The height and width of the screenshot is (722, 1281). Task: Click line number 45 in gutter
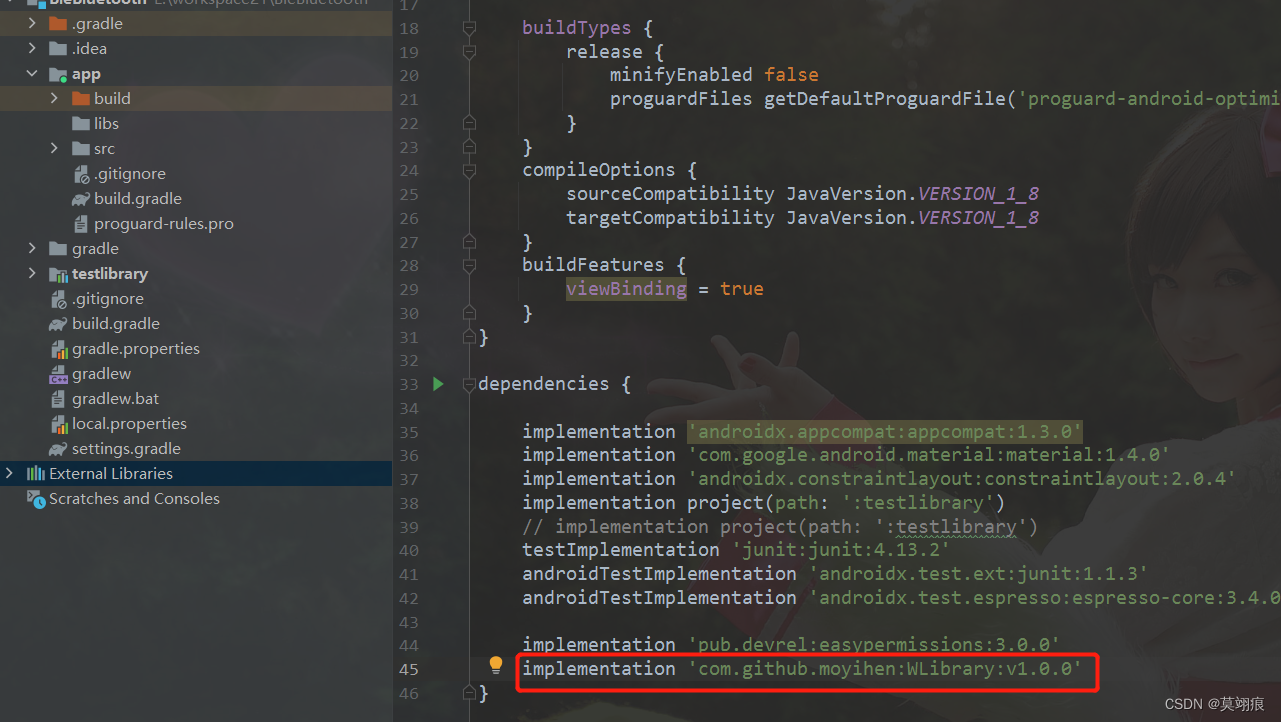pos(408,669)
